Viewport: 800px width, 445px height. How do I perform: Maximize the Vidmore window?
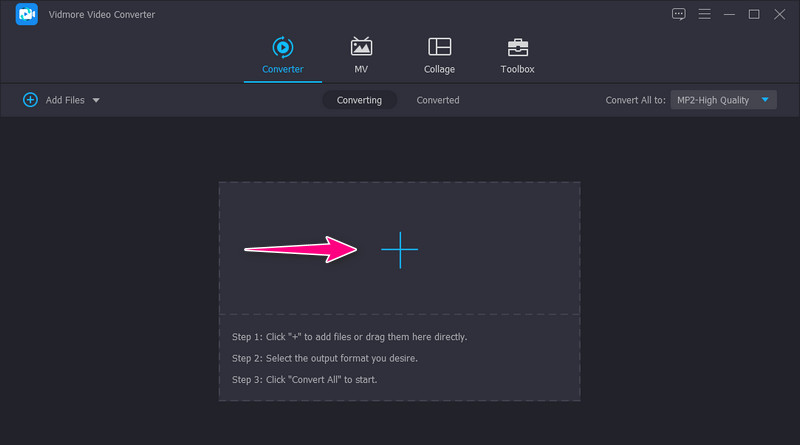754,14
